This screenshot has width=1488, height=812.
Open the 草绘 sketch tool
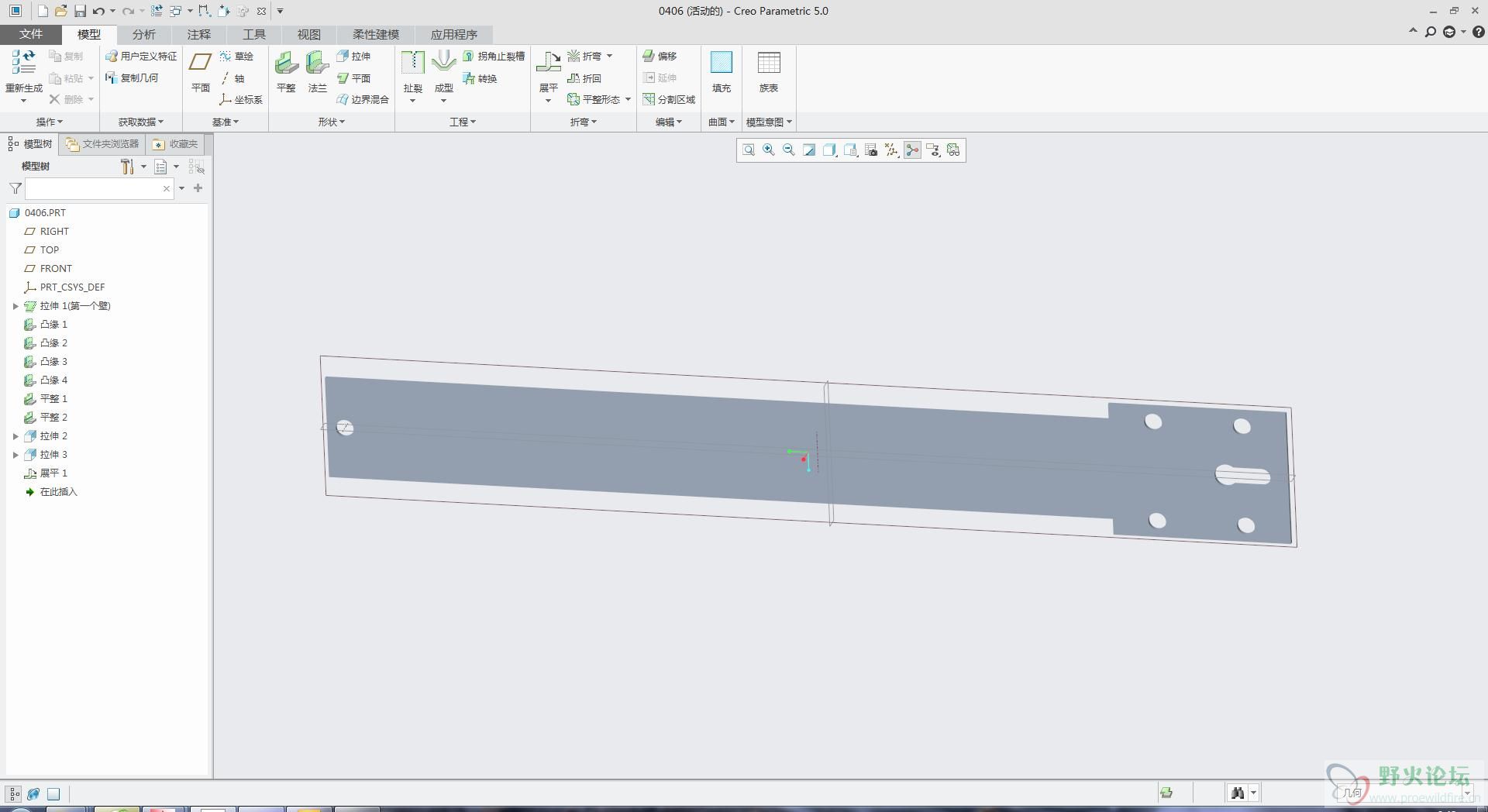(236, 56)
